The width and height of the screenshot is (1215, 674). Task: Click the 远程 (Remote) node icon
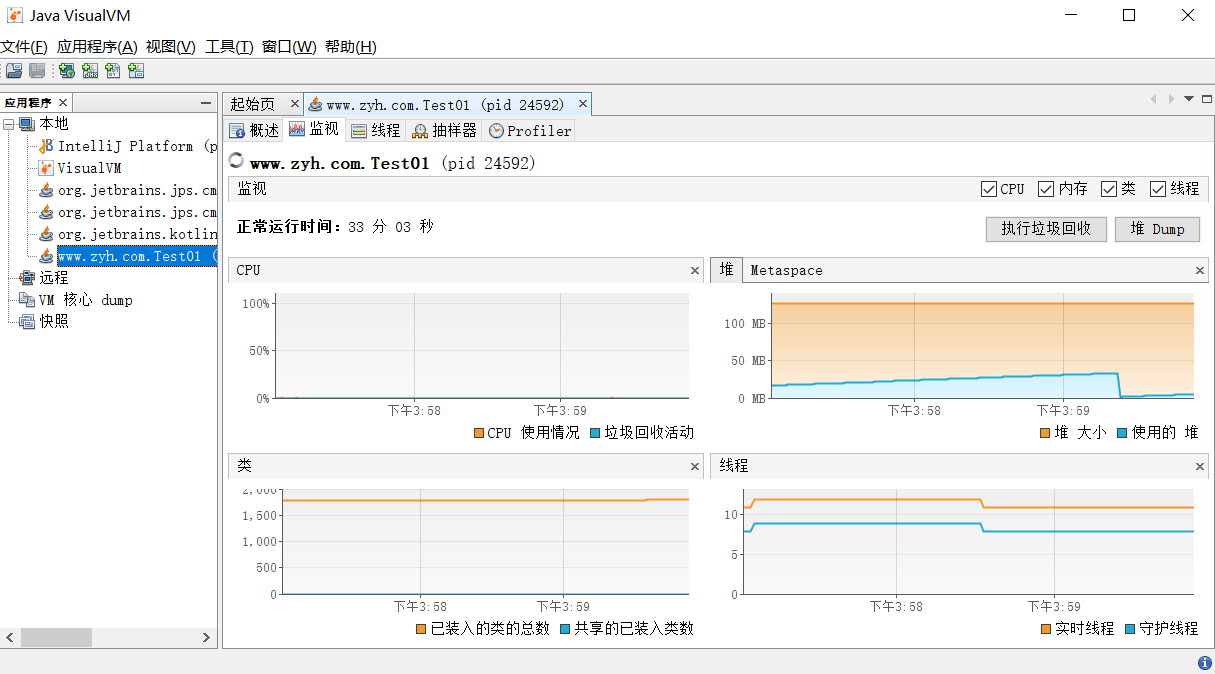coord(27,278)
